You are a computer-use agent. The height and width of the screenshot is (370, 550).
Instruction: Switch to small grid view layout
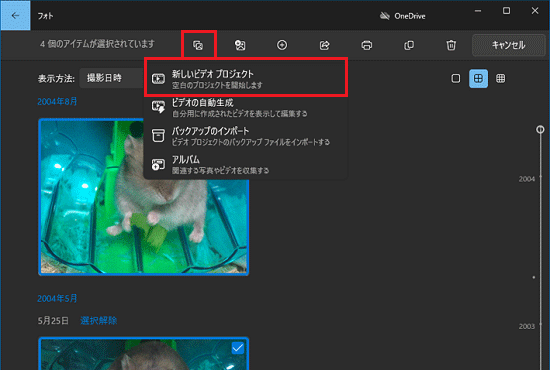coord(501,78)
